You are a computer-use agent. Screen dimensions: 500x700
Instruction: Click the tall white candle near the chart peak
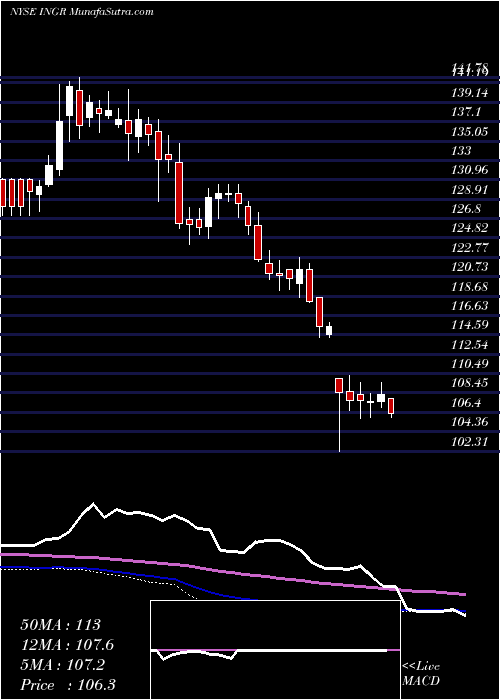[59, 145]
